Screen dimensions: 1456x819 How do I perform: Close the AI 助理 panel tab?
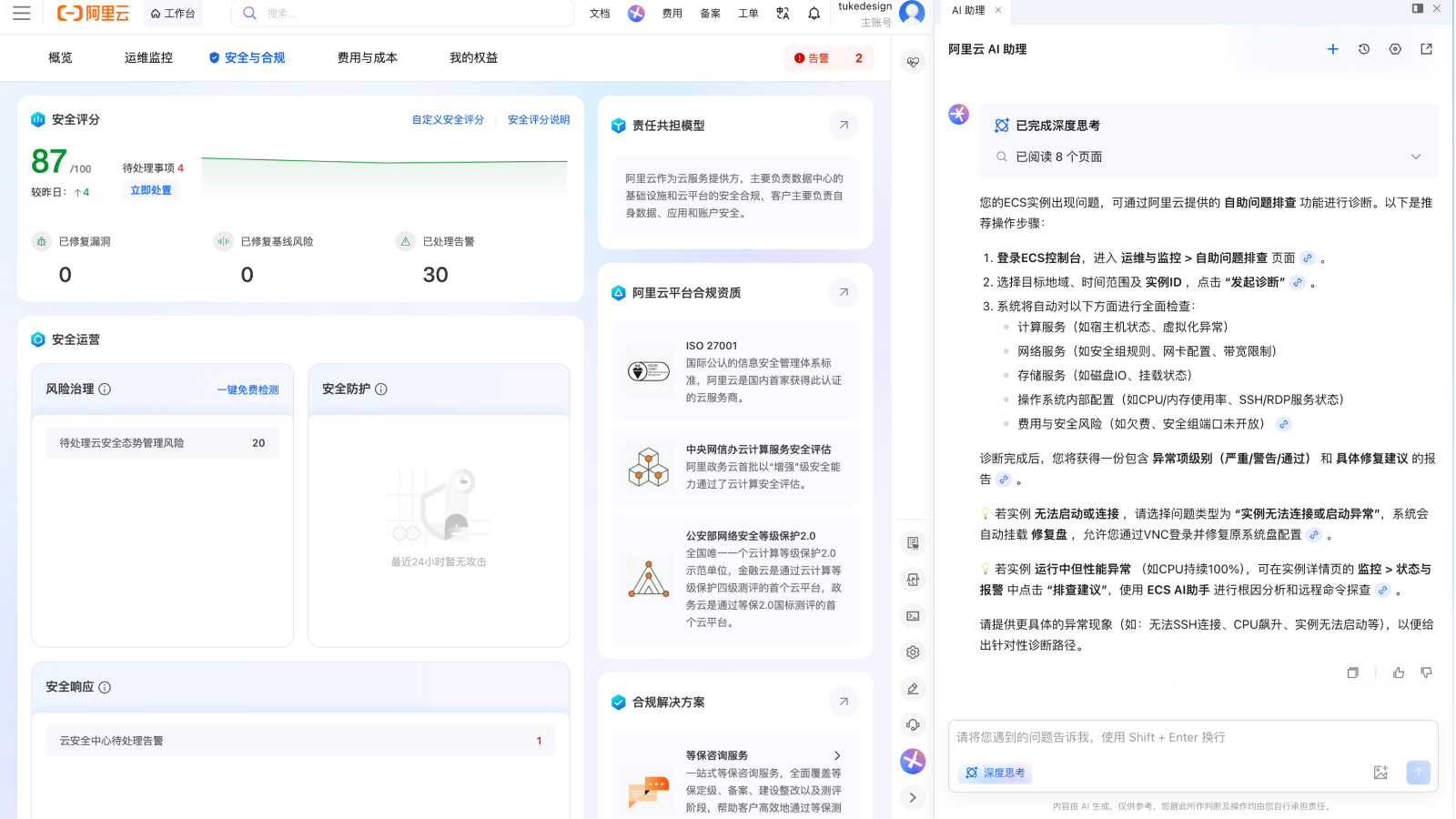pyautogui.click(x=998, y=10)
